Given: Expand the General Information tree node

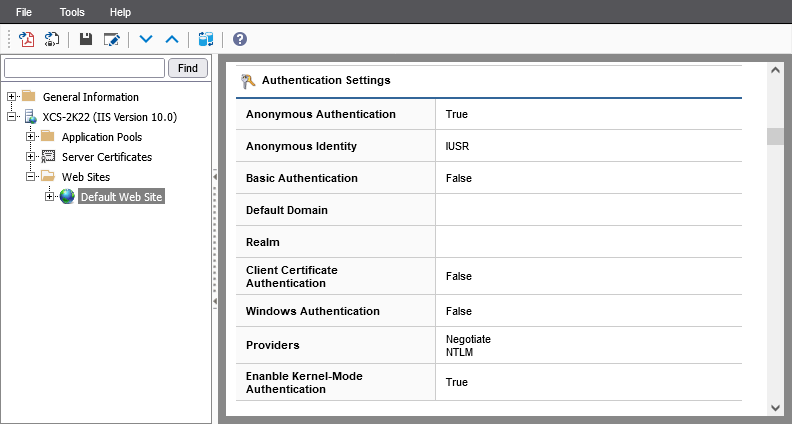Looking at the screenshot, I should tap(12, 97).
